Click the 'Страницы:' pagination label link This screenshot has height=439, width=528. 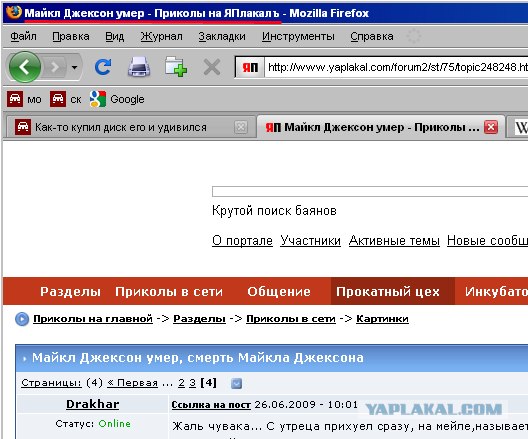(x=51, y=383)
